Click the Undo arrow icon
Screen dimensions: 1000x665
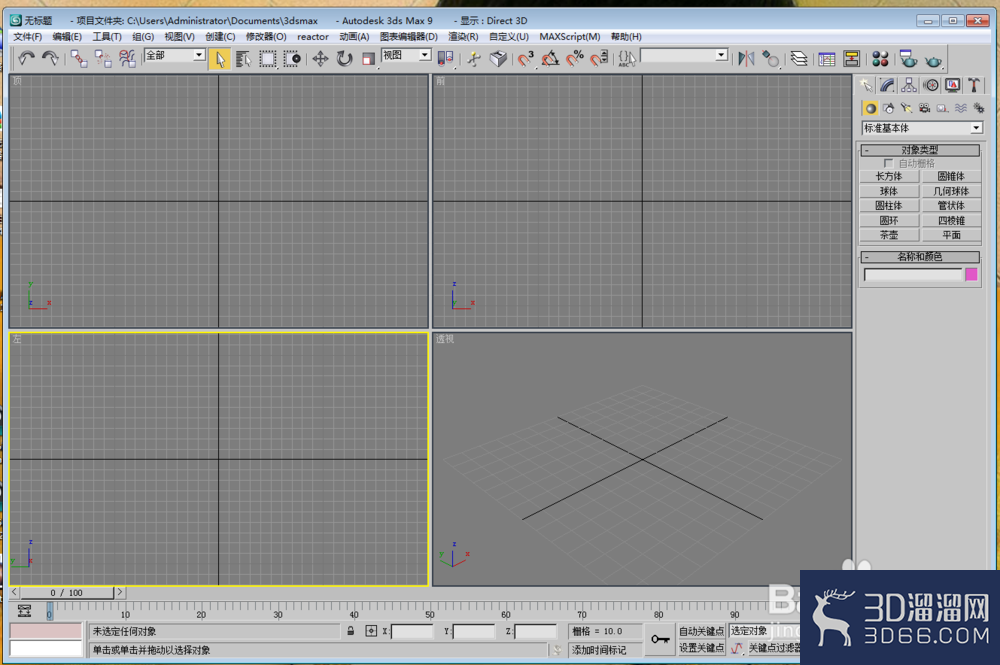26,59
